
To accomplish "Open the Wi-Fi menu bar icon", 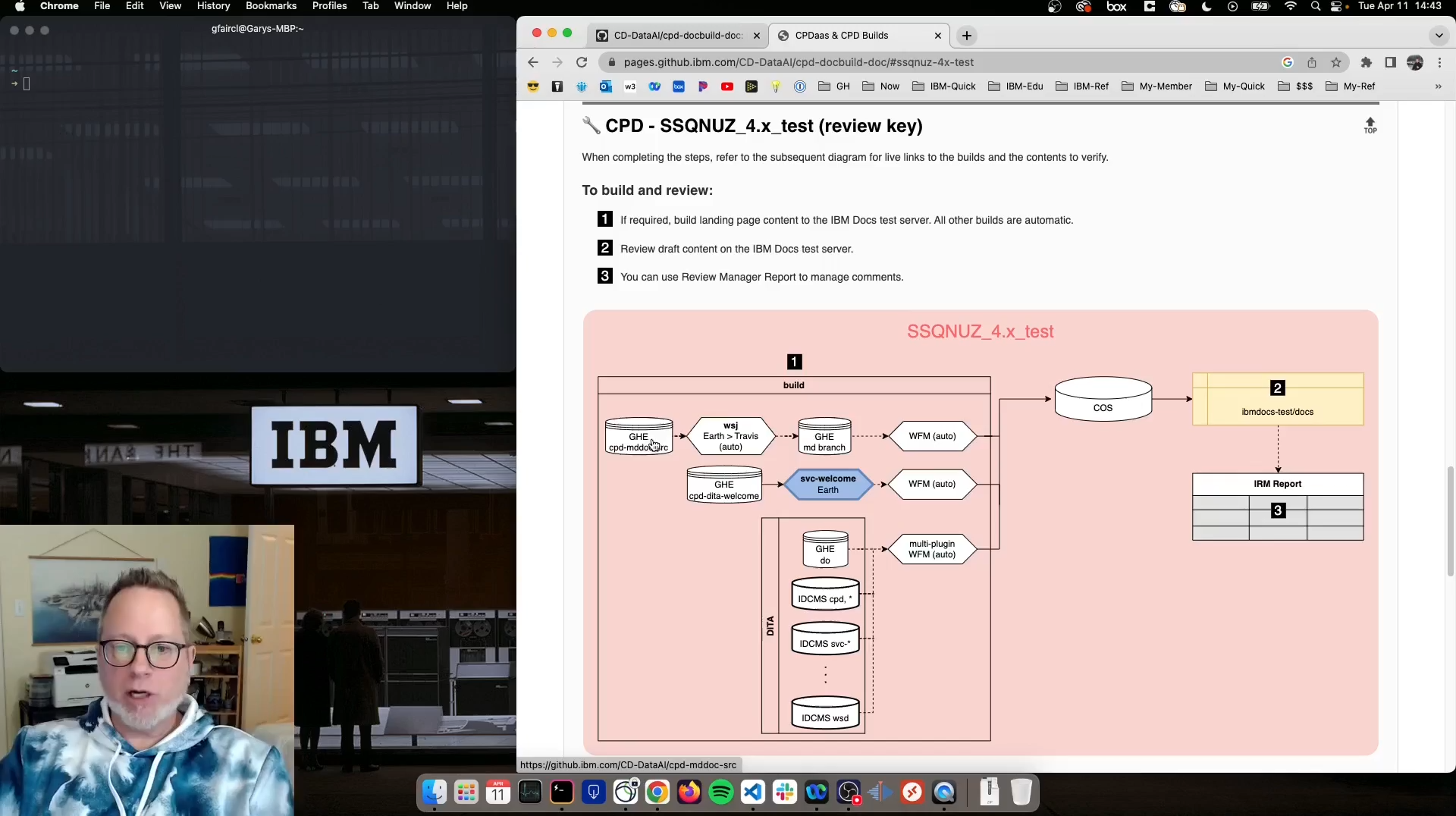I will pos(1290,6).
